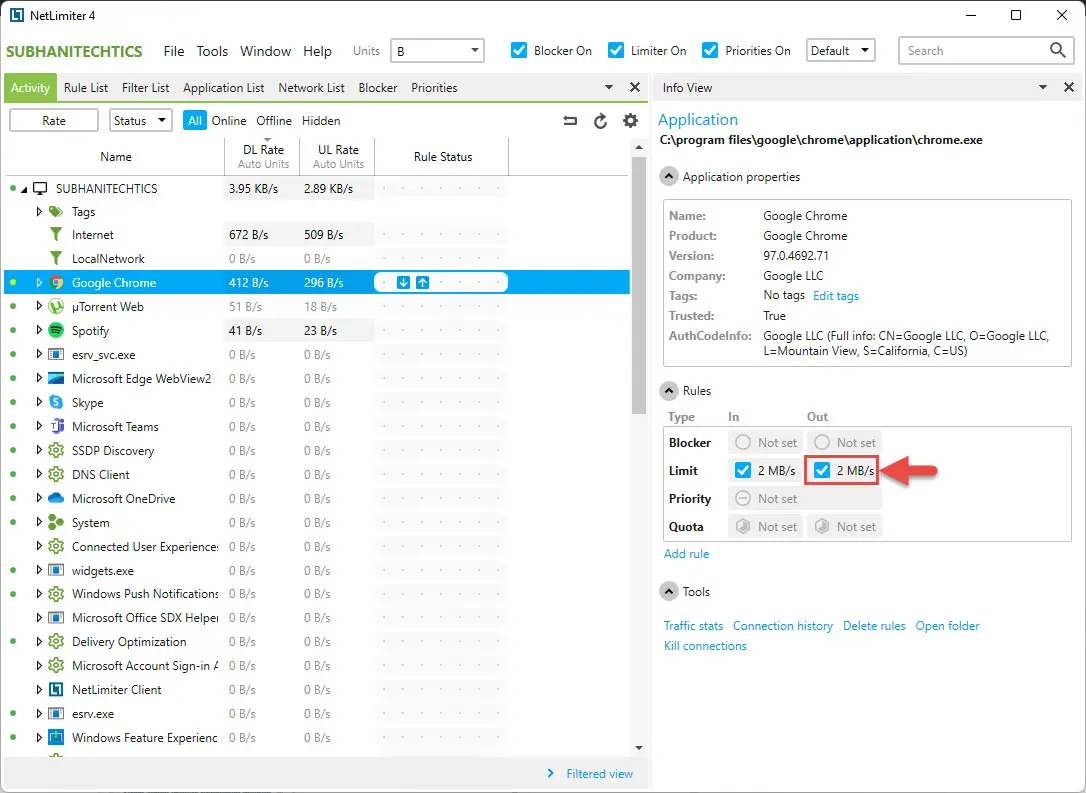Viewport: 1086px width, 793px height.
Task: Close the Activity panel with its X button
Action: [634, 87]
